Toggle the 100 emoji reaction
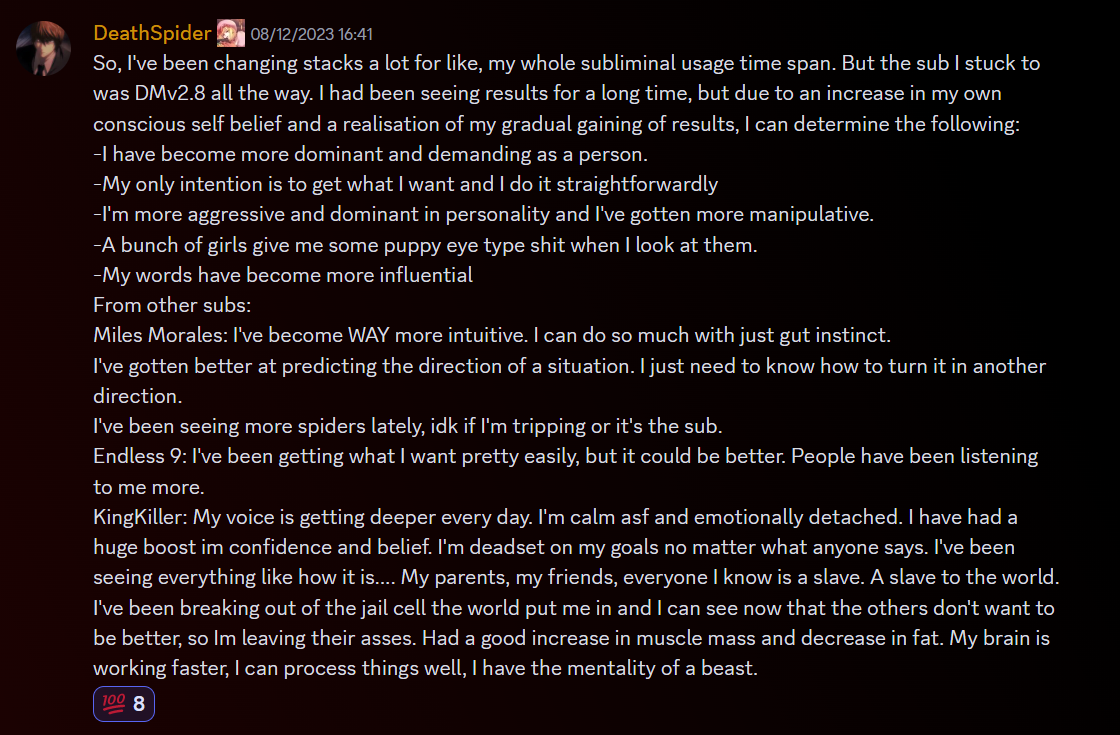The width and height of the screenshot is (1120, 735). 124,704
